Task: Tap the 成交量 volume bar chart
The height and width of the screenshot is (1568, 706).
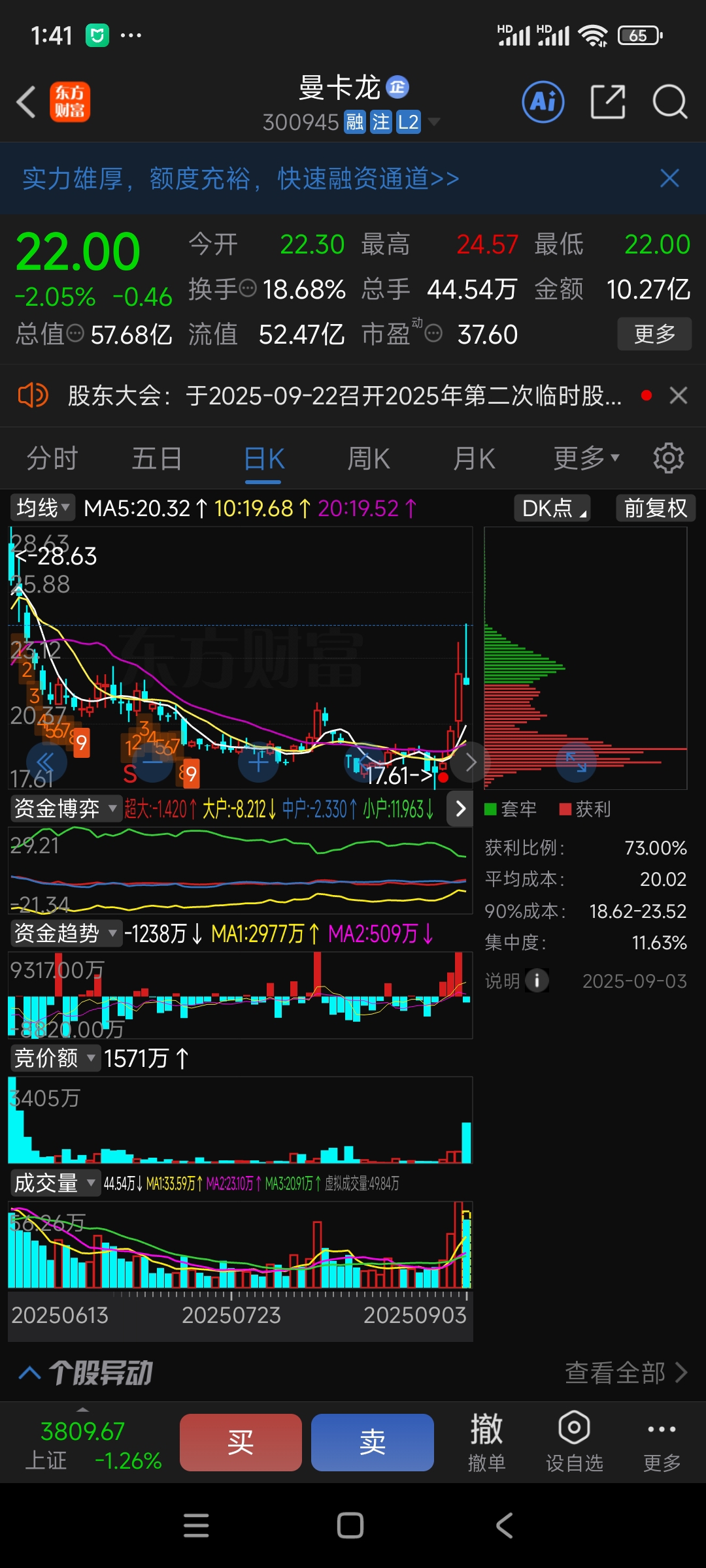Action: [240, 1245]
